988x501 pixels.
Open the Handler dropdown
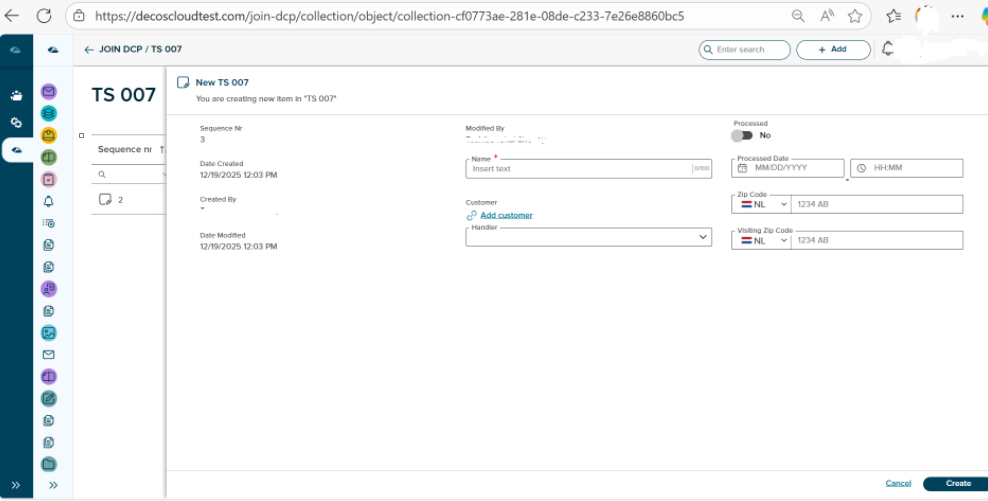[x=588, y=237]
